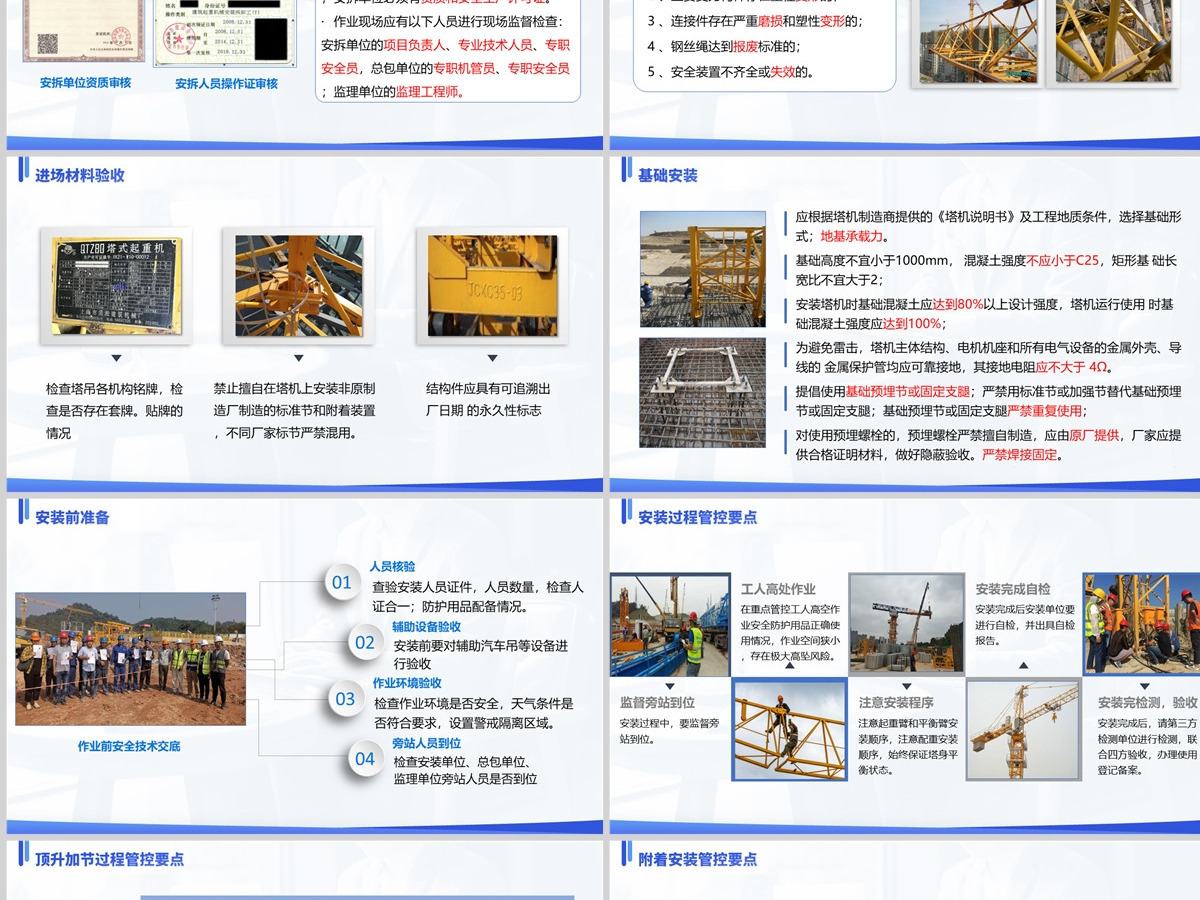Click the numbered circle 03
Viewport: 1200px width, 900px height.
coord(345,699)
